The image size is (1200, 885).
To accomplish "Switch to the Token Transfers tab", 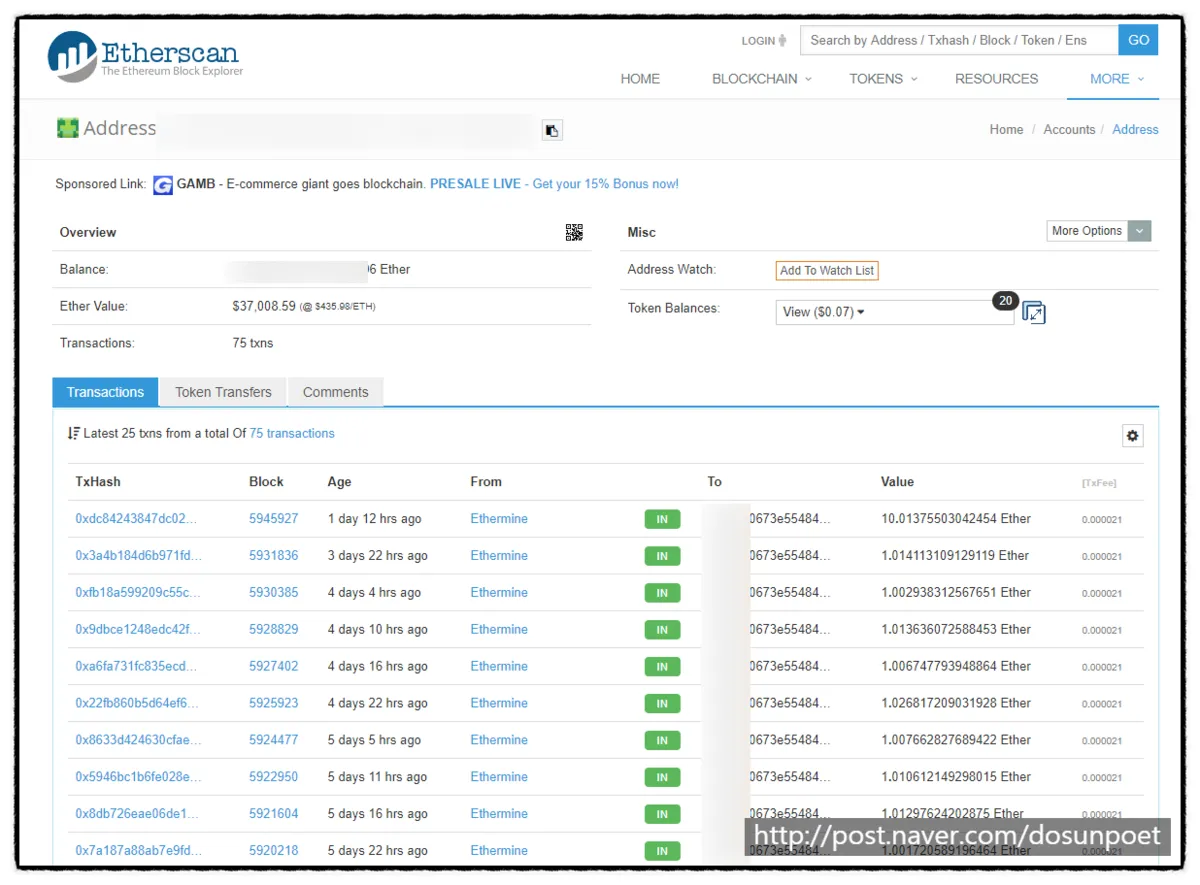I will tap(223, 392).
